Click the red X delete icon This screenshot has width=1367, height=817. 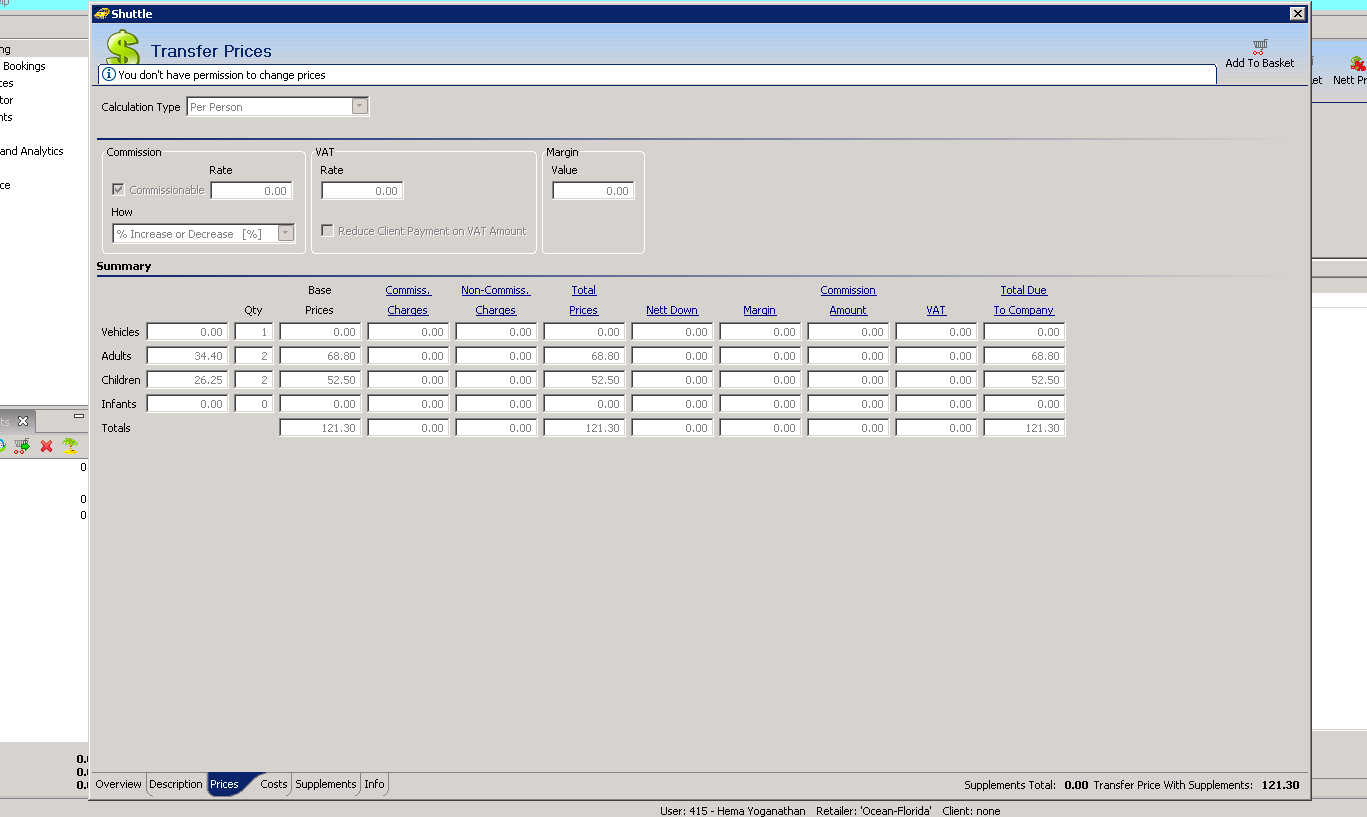point(46,446)
